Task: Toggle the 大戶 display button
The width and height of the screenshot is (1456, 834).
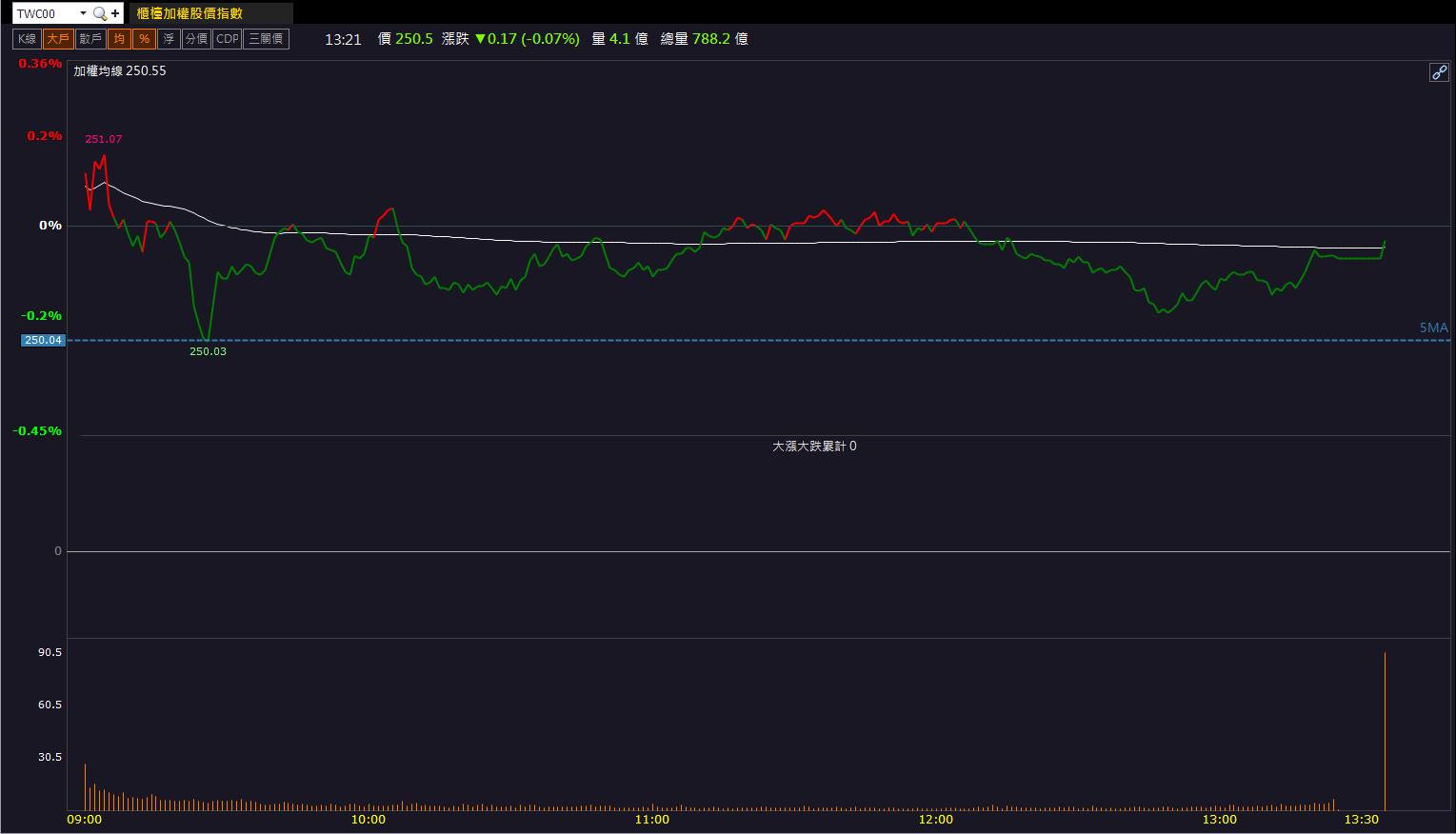Action: (x=58, y=39)
